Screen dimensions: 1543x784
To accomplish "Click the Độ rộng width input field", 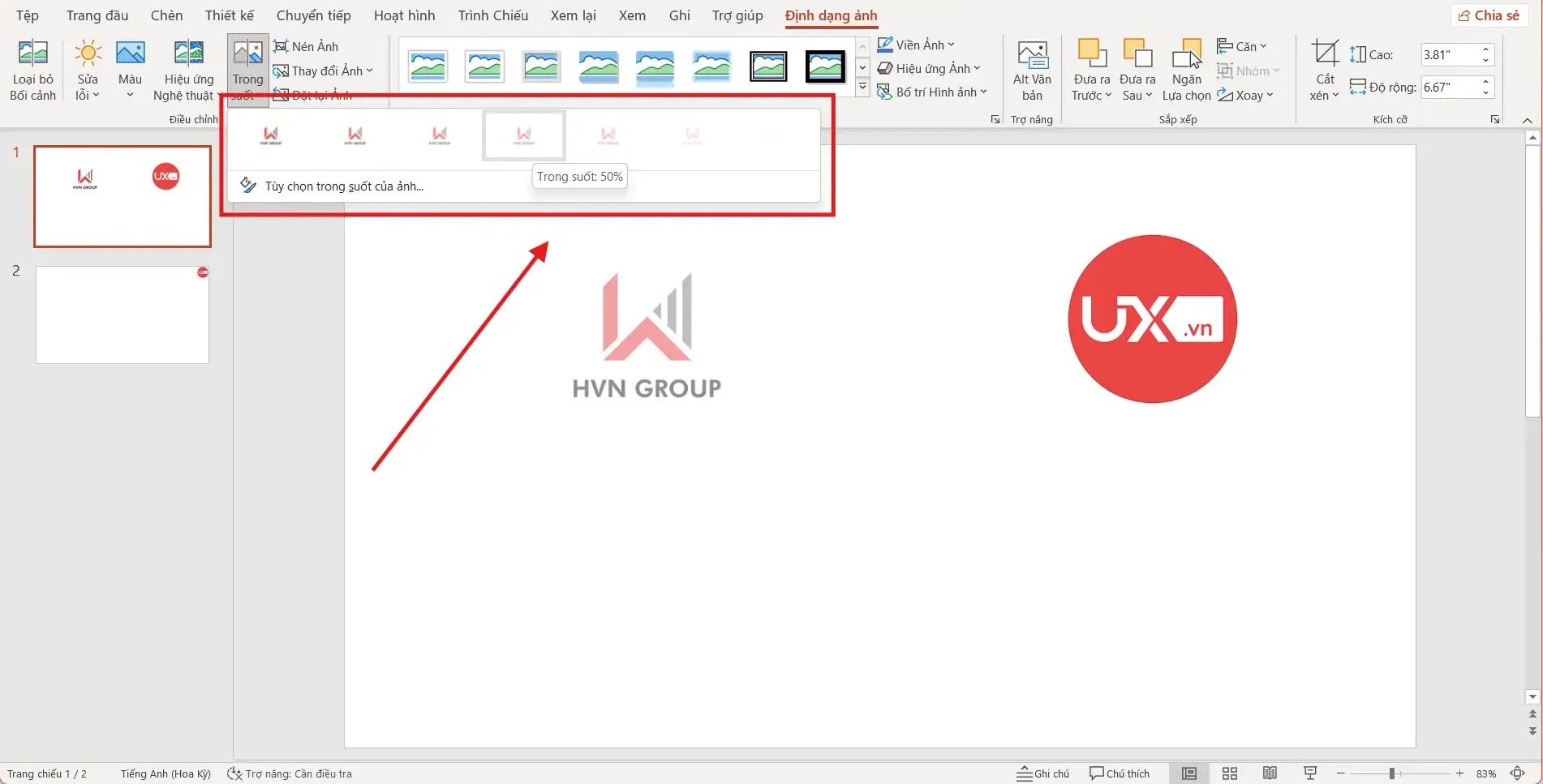I will coord(1450,87).
